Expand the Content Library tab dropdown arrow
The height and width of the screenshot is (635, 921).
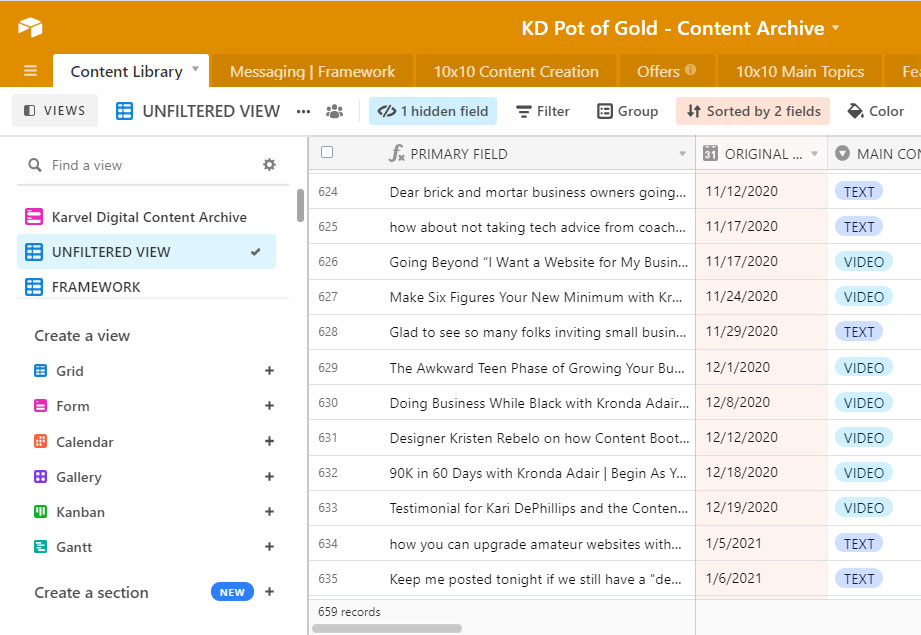click(x=194, y=70)
